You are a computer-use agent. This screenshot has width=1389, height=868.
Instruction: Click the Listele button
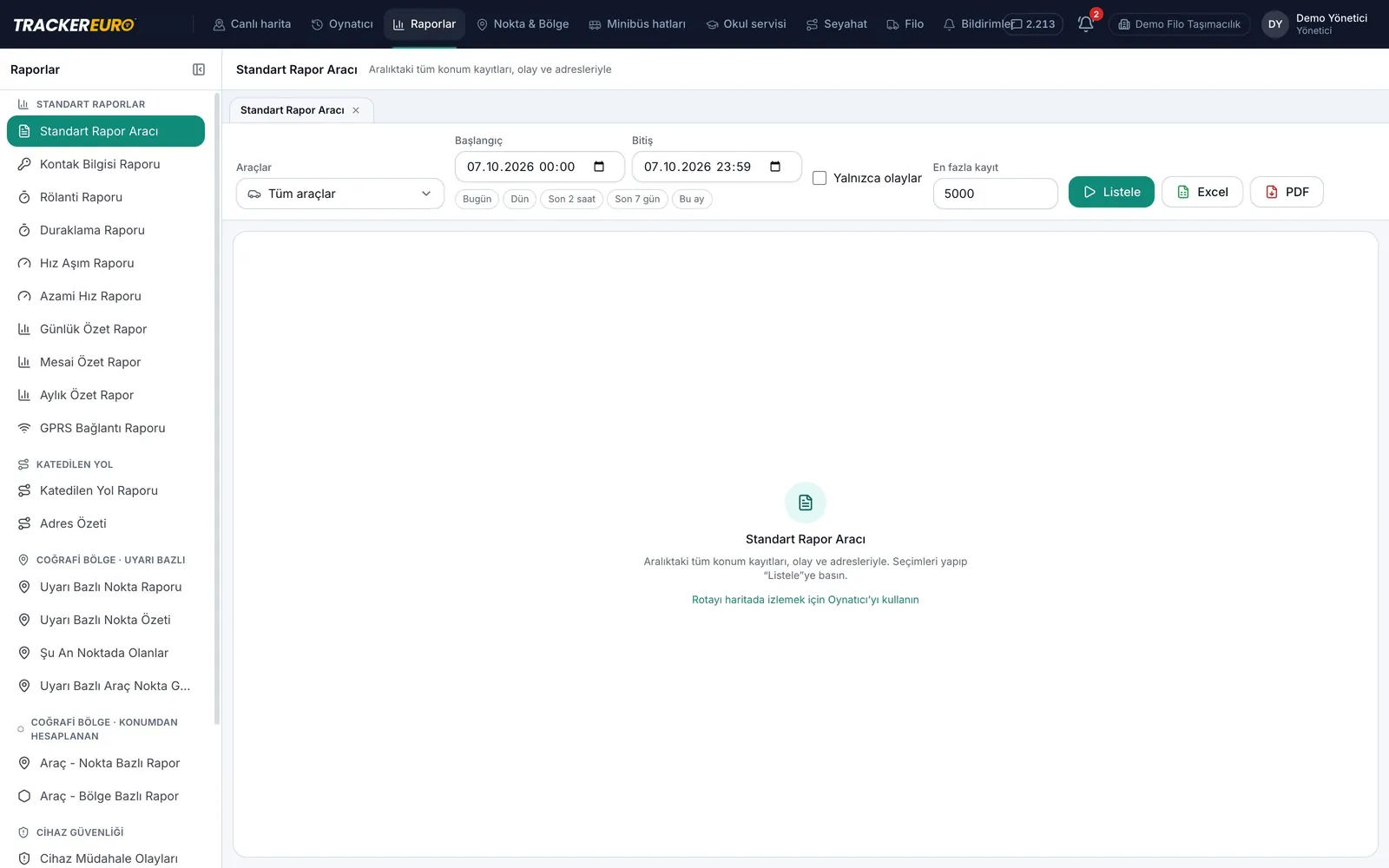coord(1111,192)
